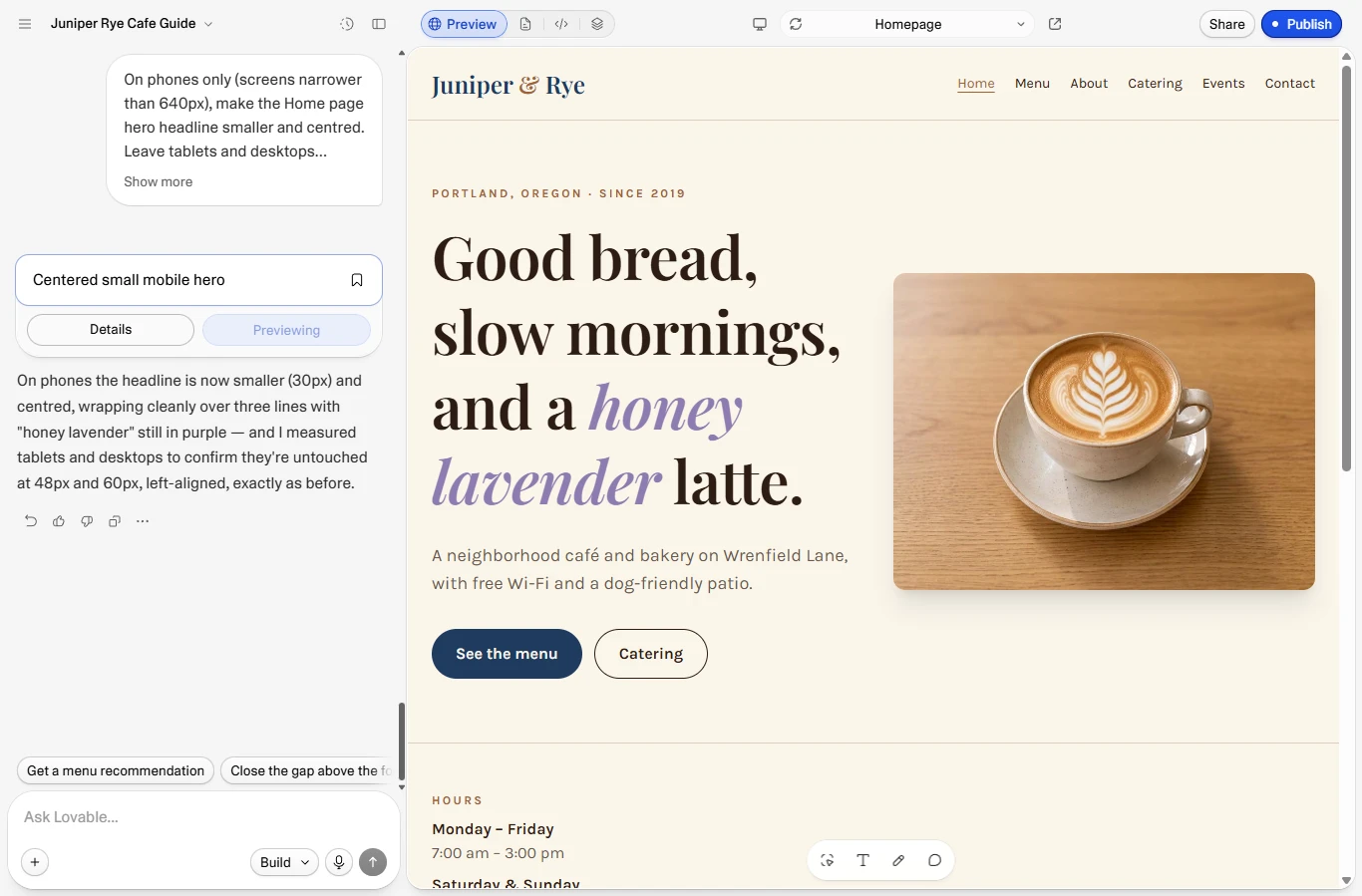The image size is (1362, 896).
Task: Switch to the code view icon
Action: coord(561,24)
